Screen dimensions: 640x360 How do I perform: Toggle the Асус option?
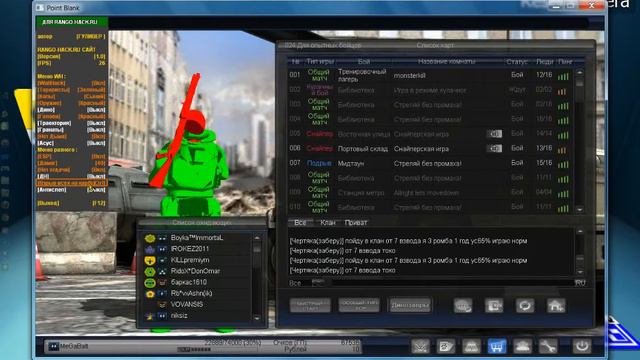click(71, 143)
